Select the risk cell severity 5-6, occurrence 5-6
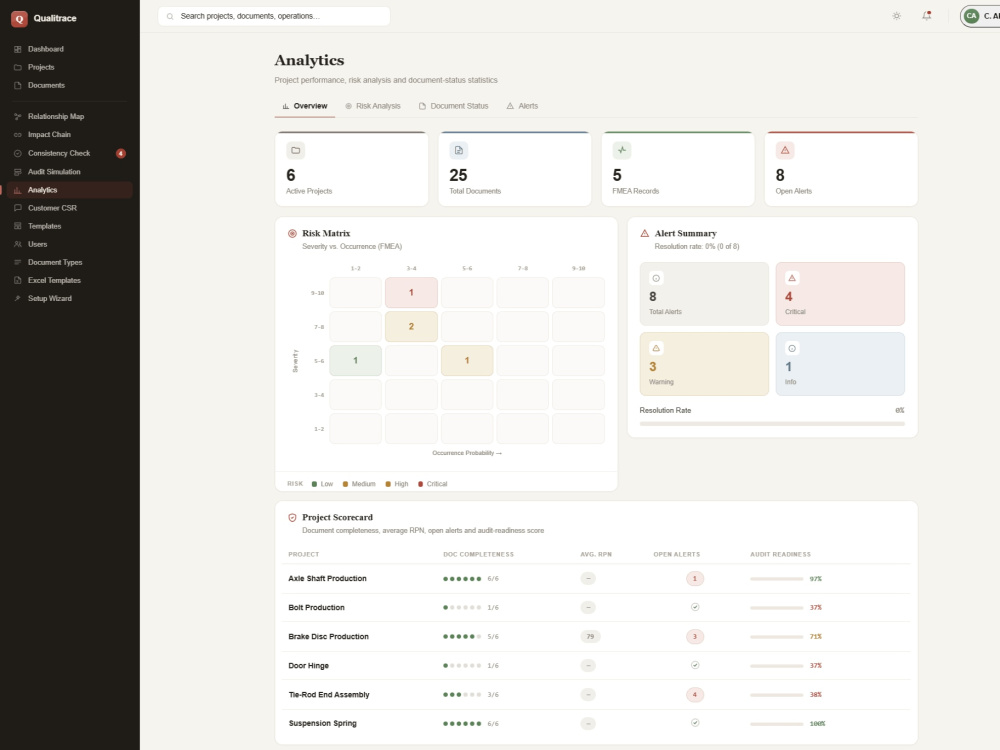The height and width of the screenshot is (750, 1000). (467, 360)
